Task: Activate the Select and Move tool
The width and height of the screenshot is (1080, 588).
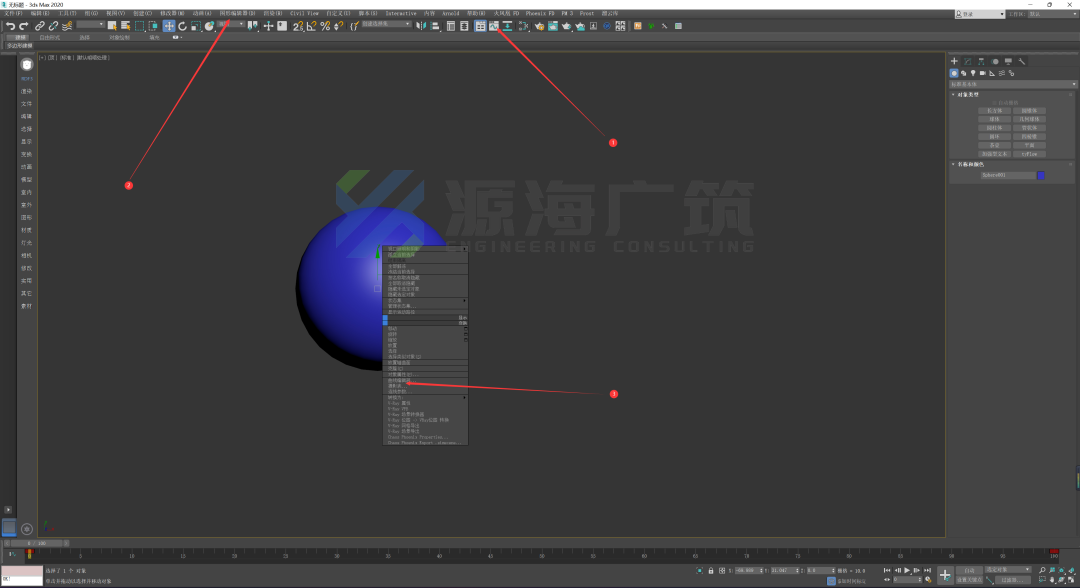Action: tap(169, 26)
